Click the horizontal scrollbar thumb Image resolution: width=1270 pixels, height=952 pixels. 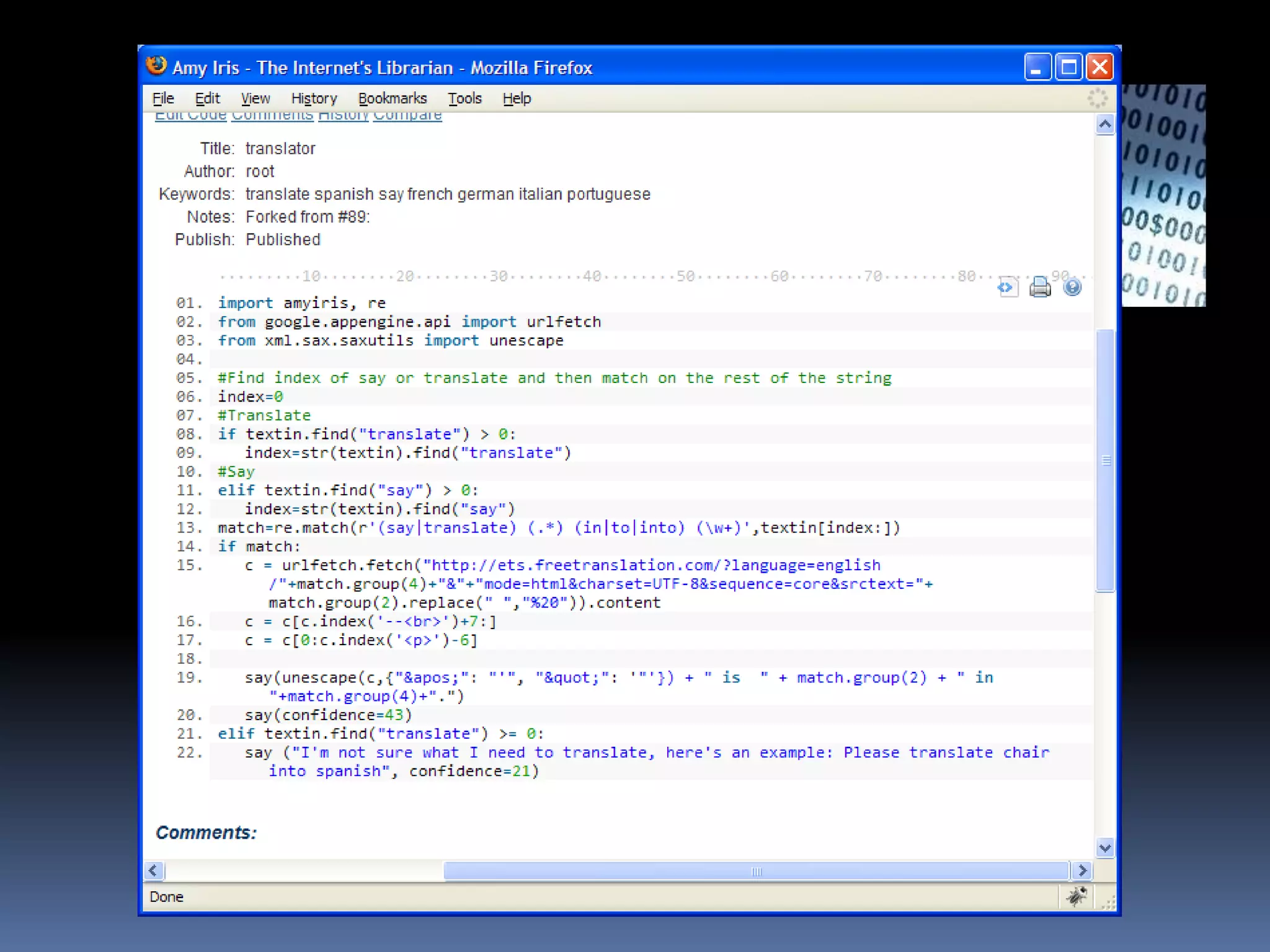756,871
